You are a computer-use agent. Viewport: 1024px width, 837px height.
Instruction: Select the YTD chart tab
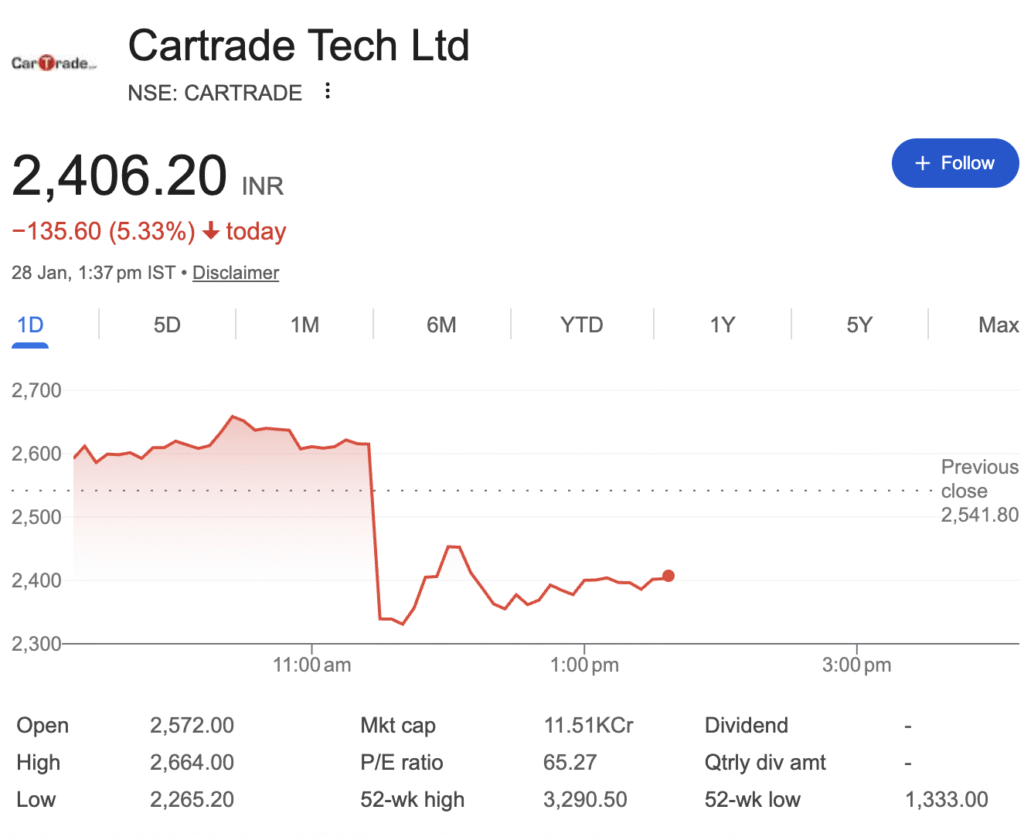point(582,325)
